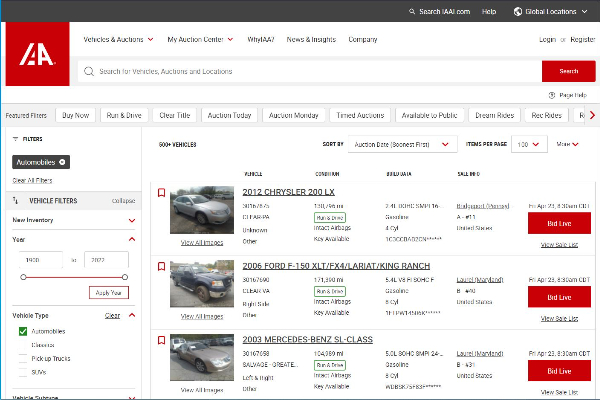This screenshot has width=600, height=400.
Task: Click the silver Chrysler 200 thumbnail
Action: click(x=202, y=210)
